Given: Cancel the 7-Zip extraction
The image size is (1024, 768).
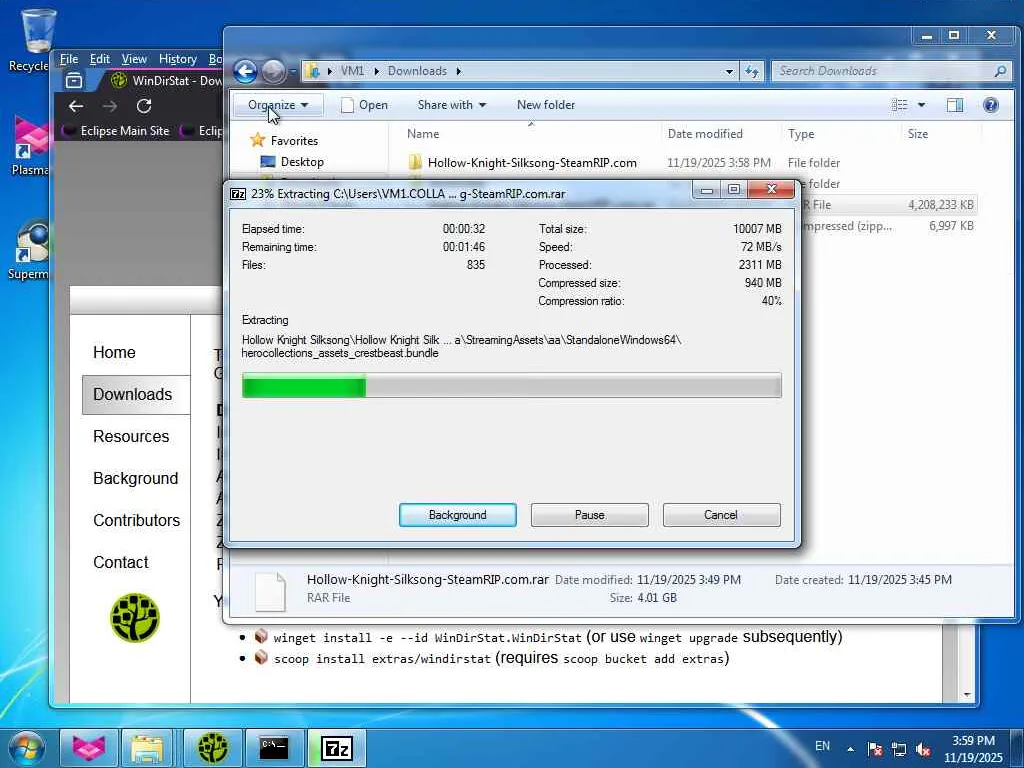Looking at the screenshot, I should (x=721, y=515).
